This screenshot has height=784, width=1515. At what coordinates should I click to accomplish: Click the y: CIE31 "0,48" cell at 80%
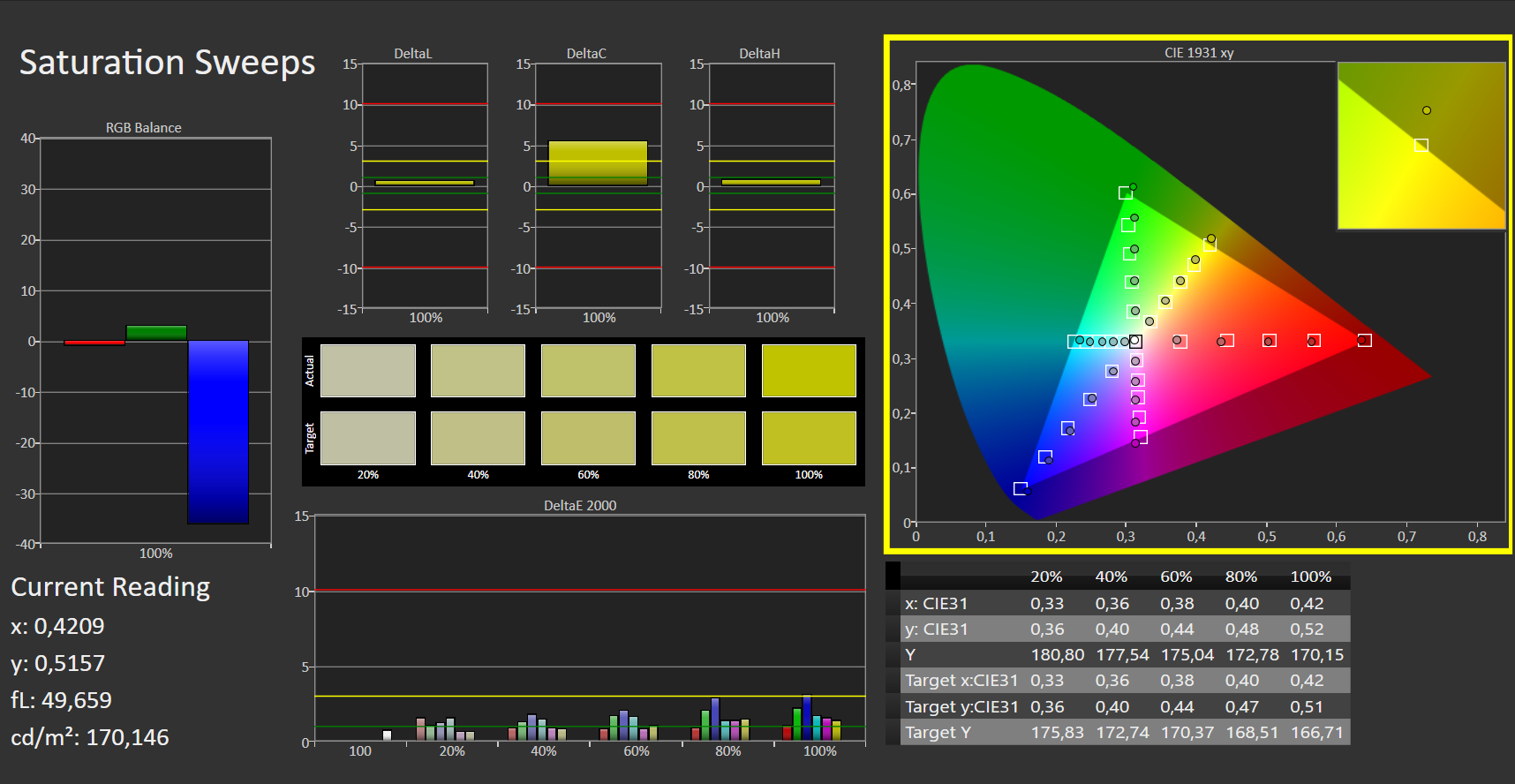[x=1241, y=629]
